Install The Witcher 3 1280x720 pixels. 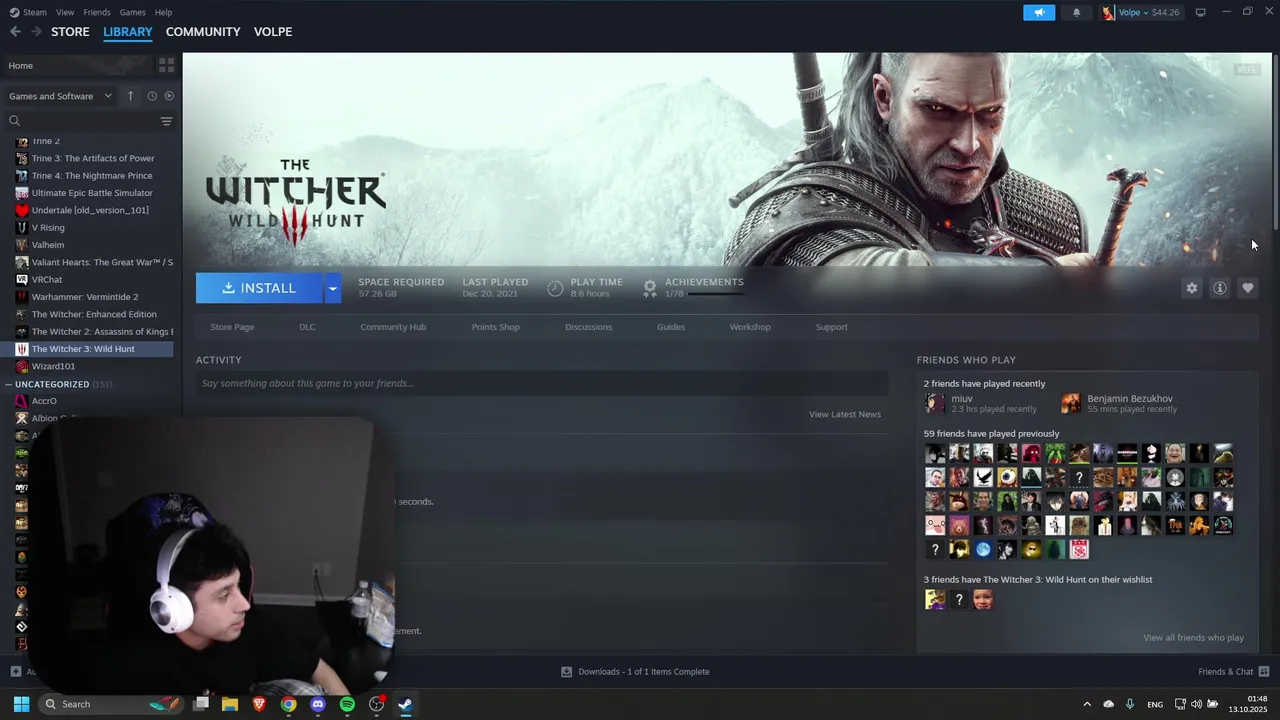click(x=259, y=288)
